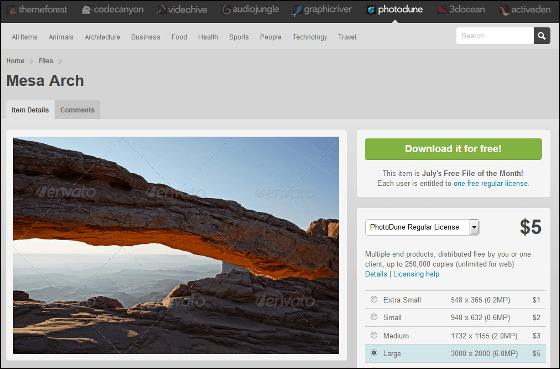Browse the Sports category

coord(239,37)
